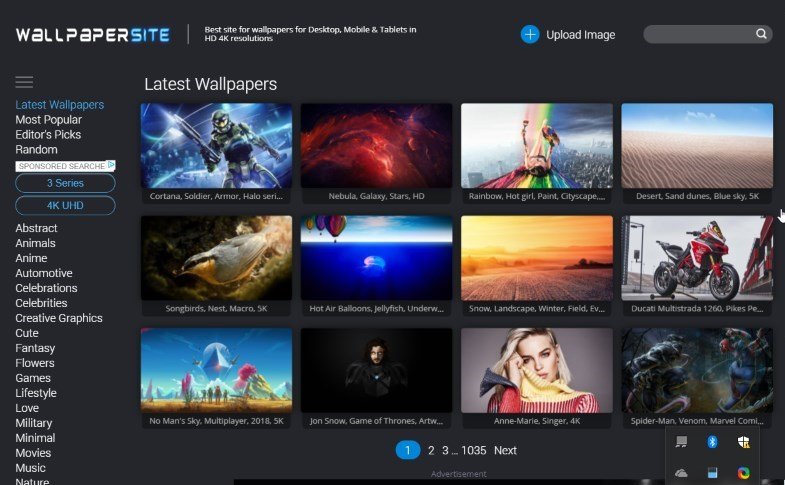Viewport: 785px width, 485px height.
Task: Click caption 'Songbirds, Nest, Macro, 5K'
Action: coord(216,308)
